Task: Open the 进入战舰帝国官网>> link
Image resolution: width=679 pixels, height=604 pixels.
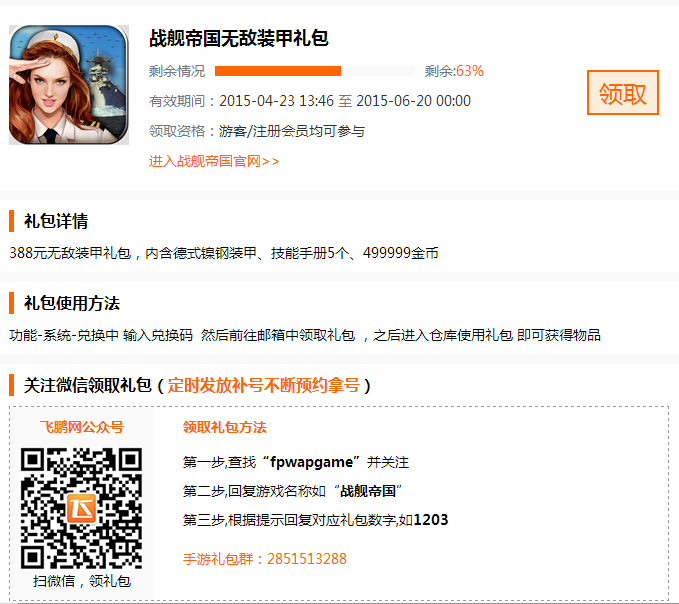Action: point(214,161)
